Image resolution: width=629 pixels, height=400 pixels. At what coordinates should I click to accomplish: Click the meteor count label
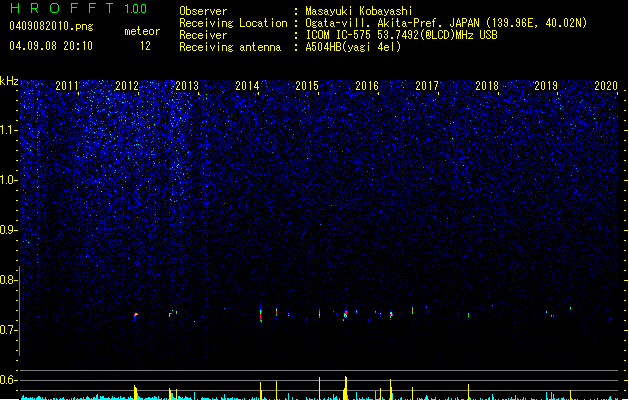142,31
